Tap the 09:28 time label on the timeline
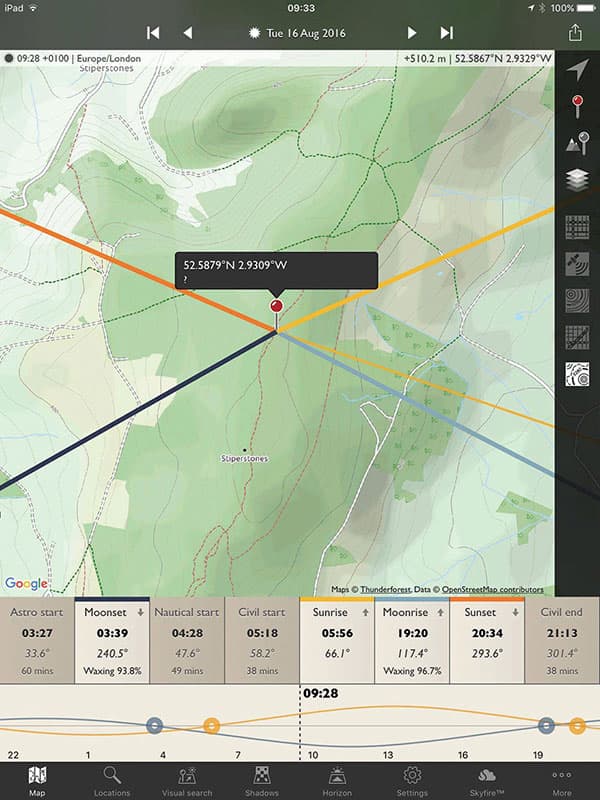Image resolution: width=600 pixels, height=800 pixels. pos(320,693)
